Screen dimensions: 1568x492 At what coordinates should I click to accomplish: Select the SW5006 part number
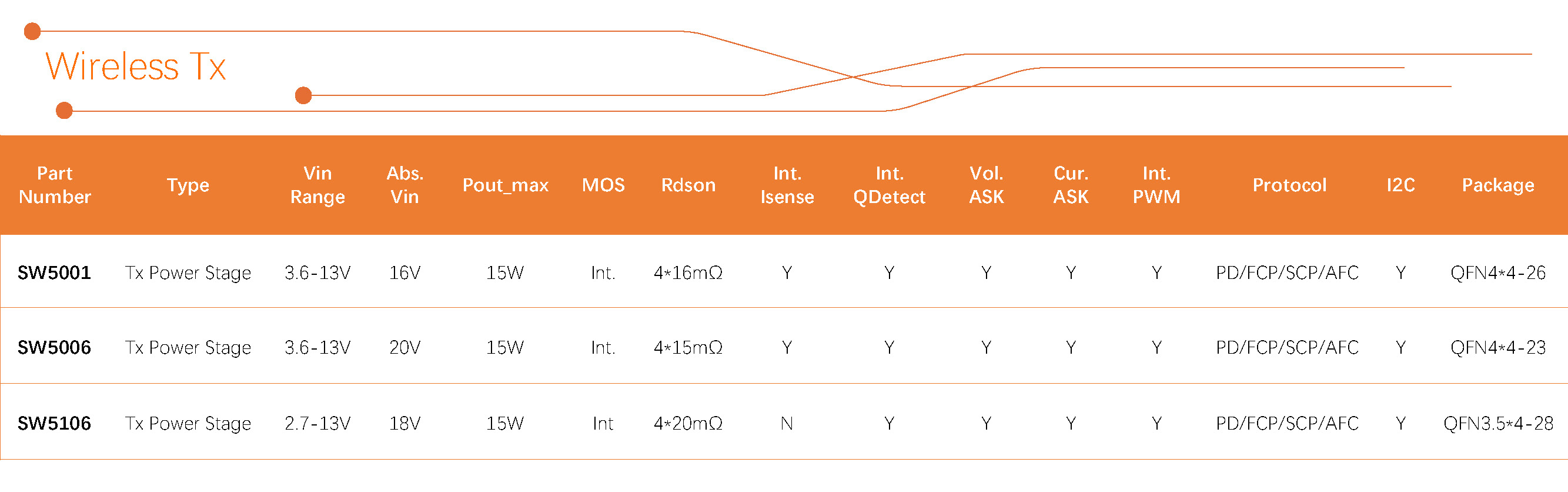(x=54, y=347)
